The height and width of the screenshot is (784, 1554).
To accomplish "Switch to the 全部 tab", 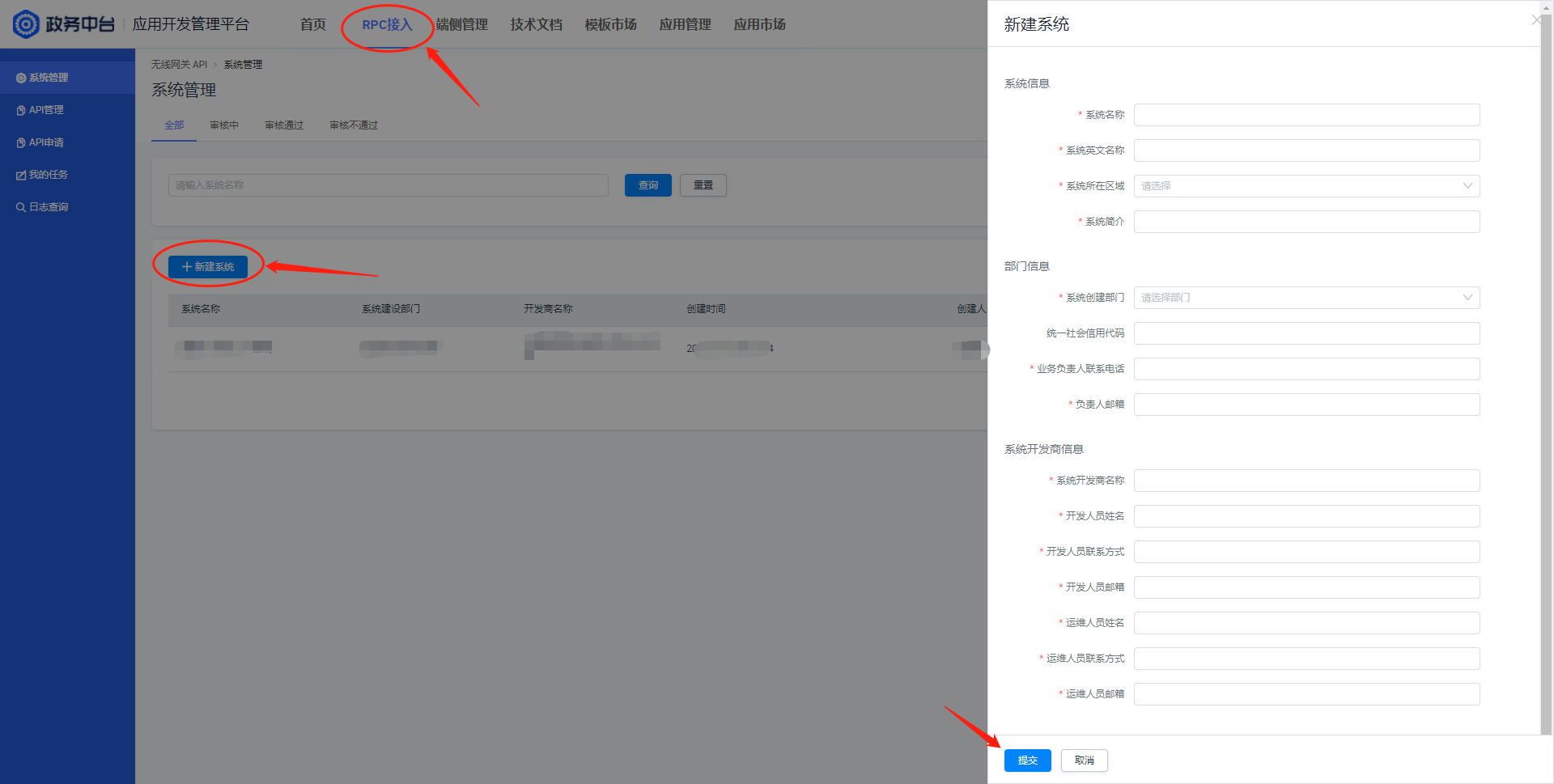I will coord(174,125).
